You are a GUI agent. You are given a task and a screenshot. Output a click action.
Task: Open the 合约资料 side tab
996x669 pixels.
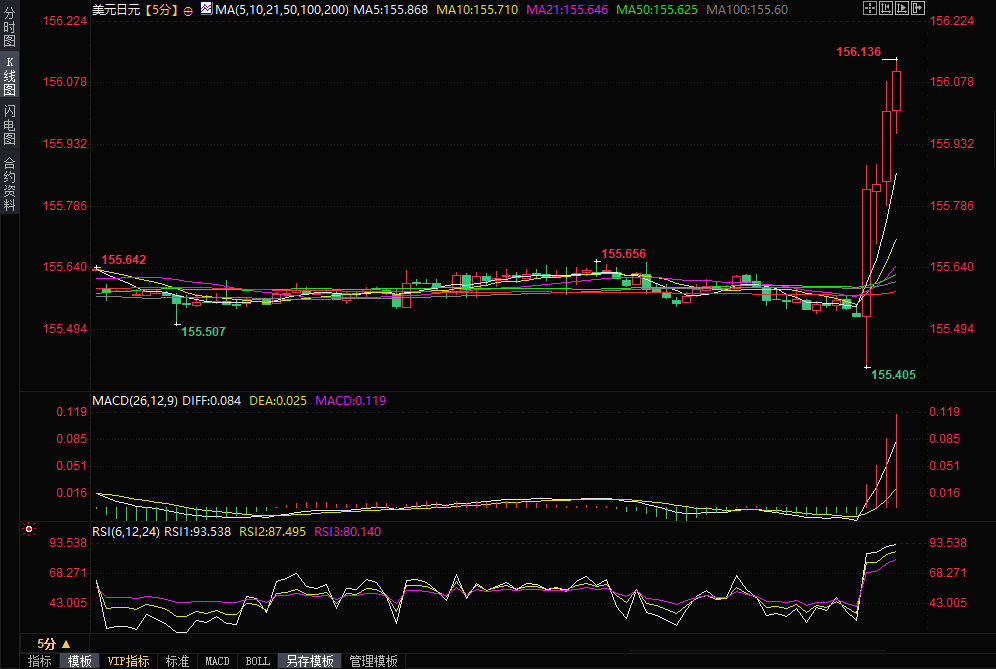tap(9, 183)
